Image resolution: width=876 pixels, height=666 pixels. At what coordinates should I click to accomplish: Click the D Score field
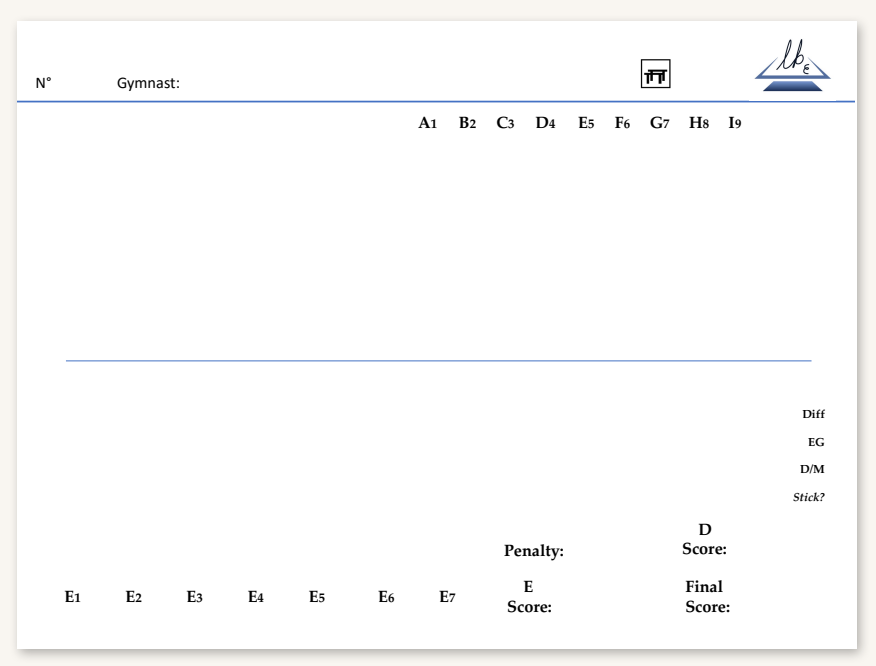[x=704, y=539]
